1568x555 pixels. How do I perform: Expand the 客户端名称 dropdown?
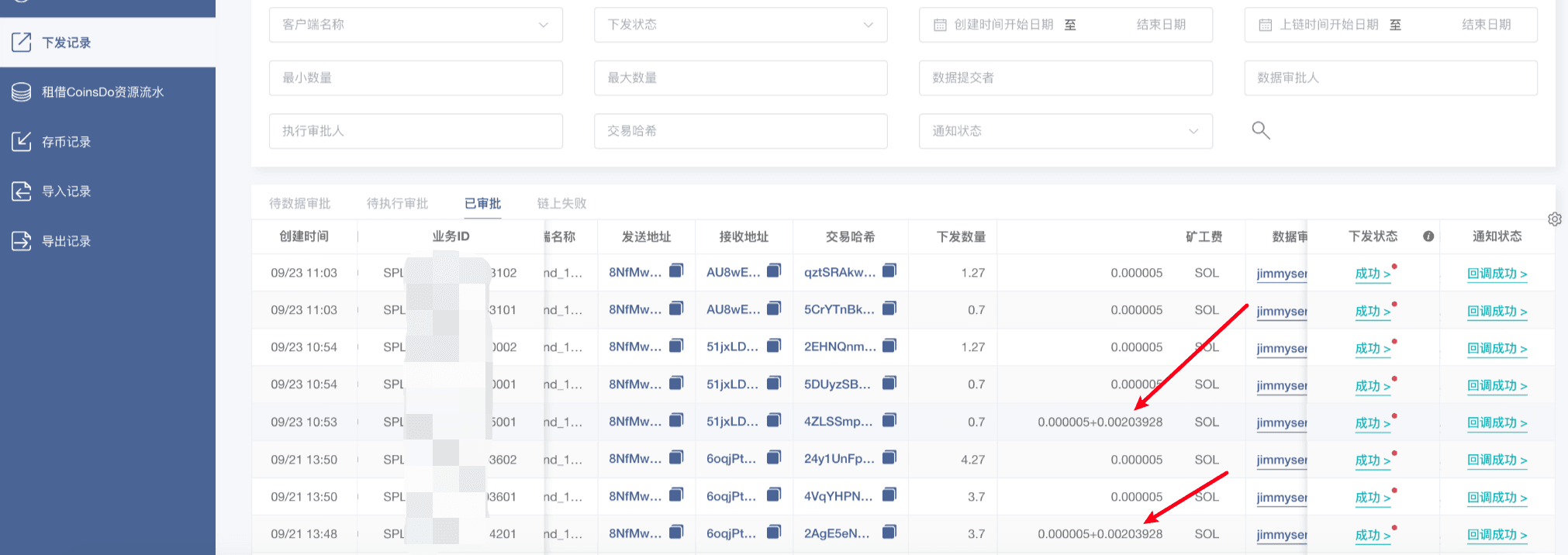pyautogui.click(x=416, y=25)
